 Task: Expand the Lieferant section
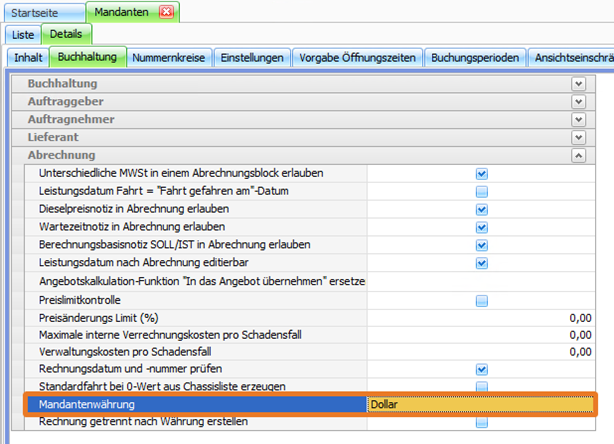(578, 138)
